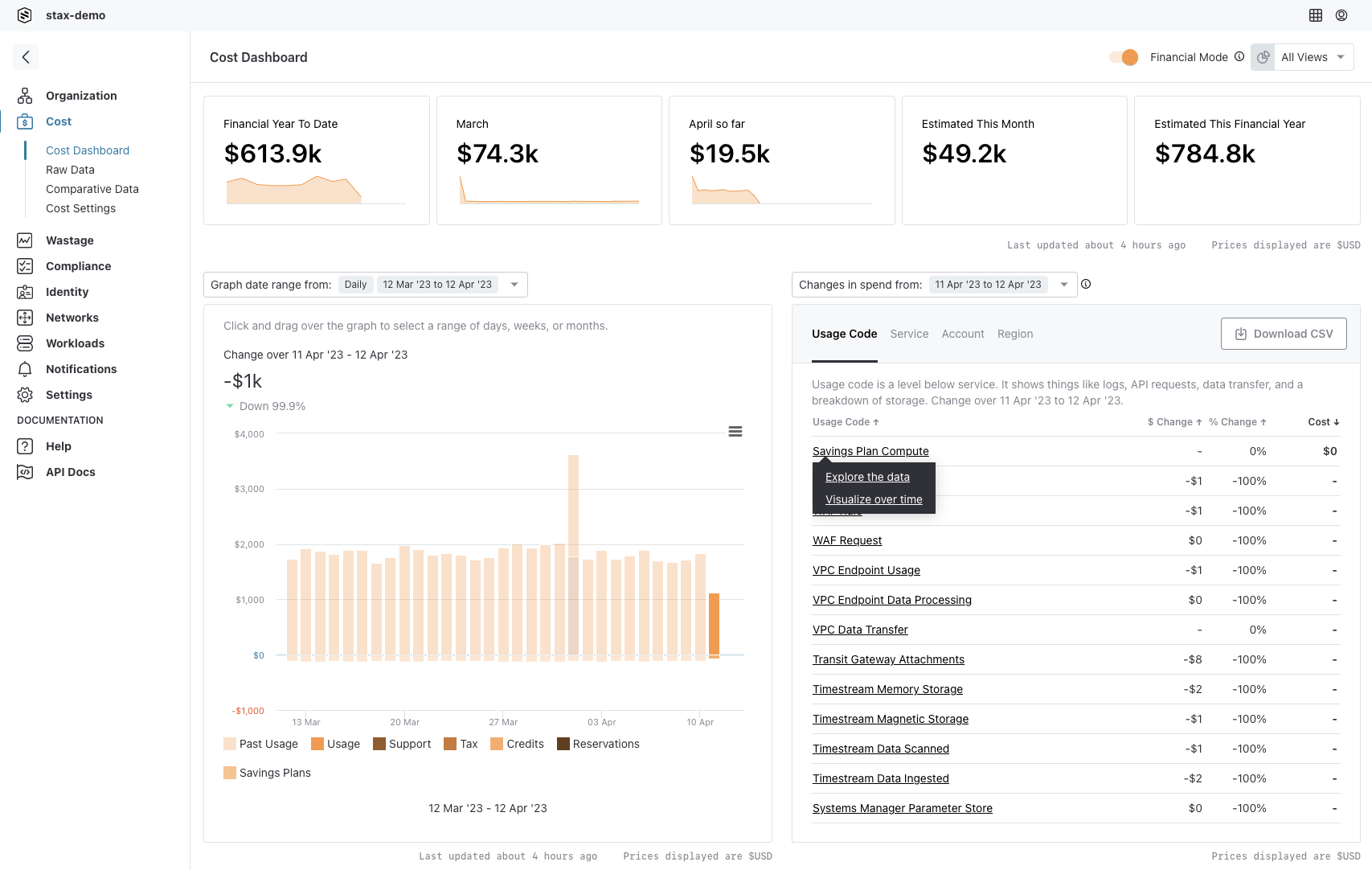
Task: Open Transit Gateway Attachments link
Action: pyautogui.click(x=888, y=659)
